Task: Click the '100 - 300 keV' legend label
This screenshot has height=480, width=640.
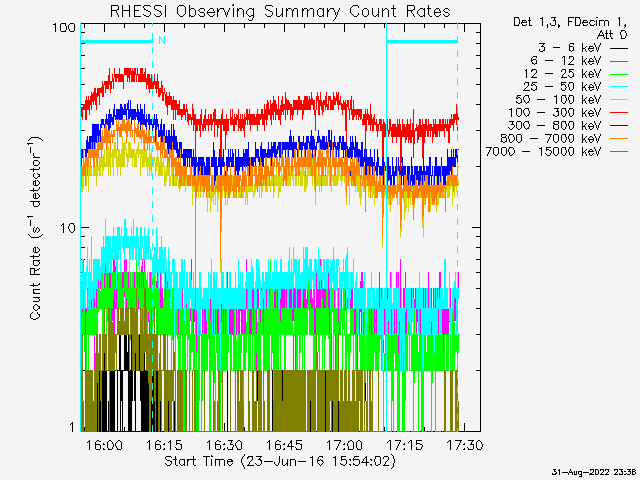Action: 555,113
